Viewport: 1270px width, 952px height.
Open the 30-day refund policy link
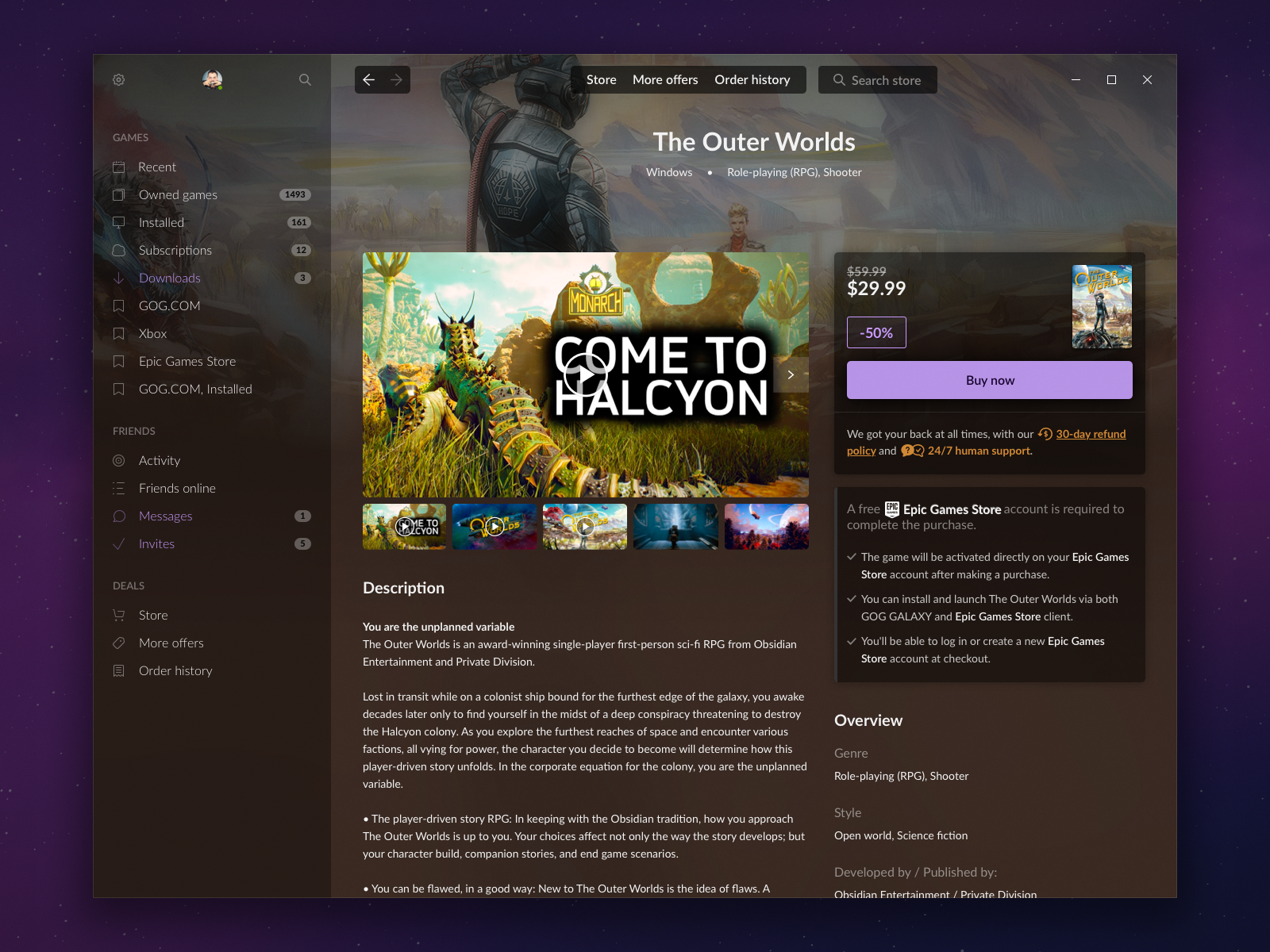point(1091,434)
